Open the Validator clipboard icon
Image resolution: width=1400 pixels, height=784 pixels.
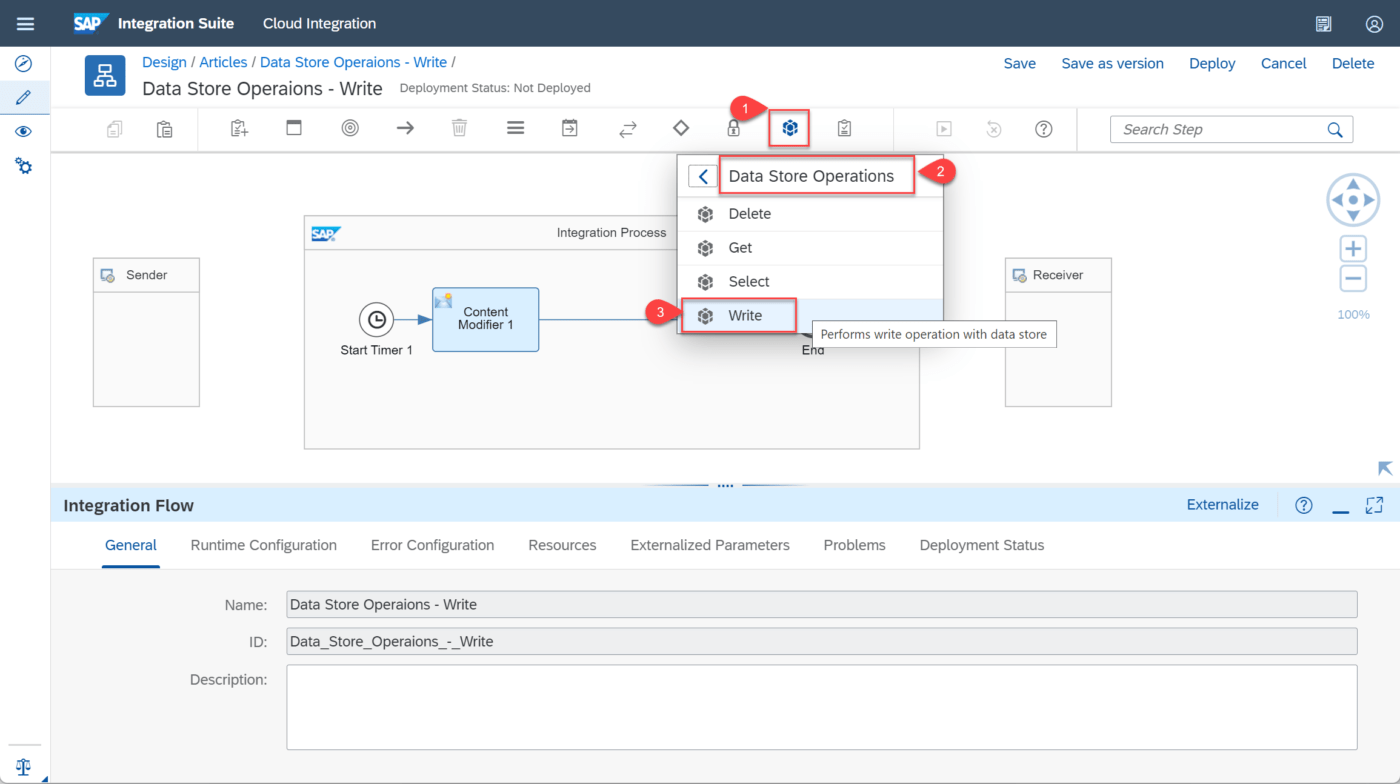pyautogui.click(x=845, y=128)
